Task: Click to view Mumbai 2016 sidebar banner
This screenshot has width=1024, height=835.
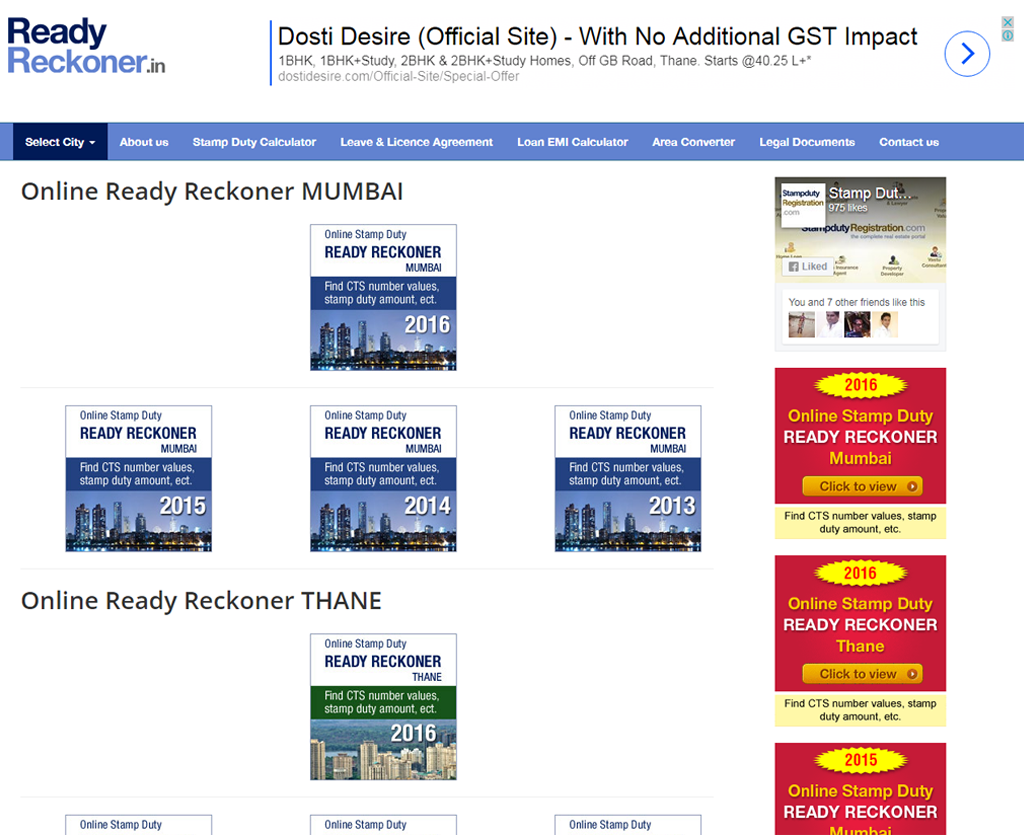Action: point(861,487)
